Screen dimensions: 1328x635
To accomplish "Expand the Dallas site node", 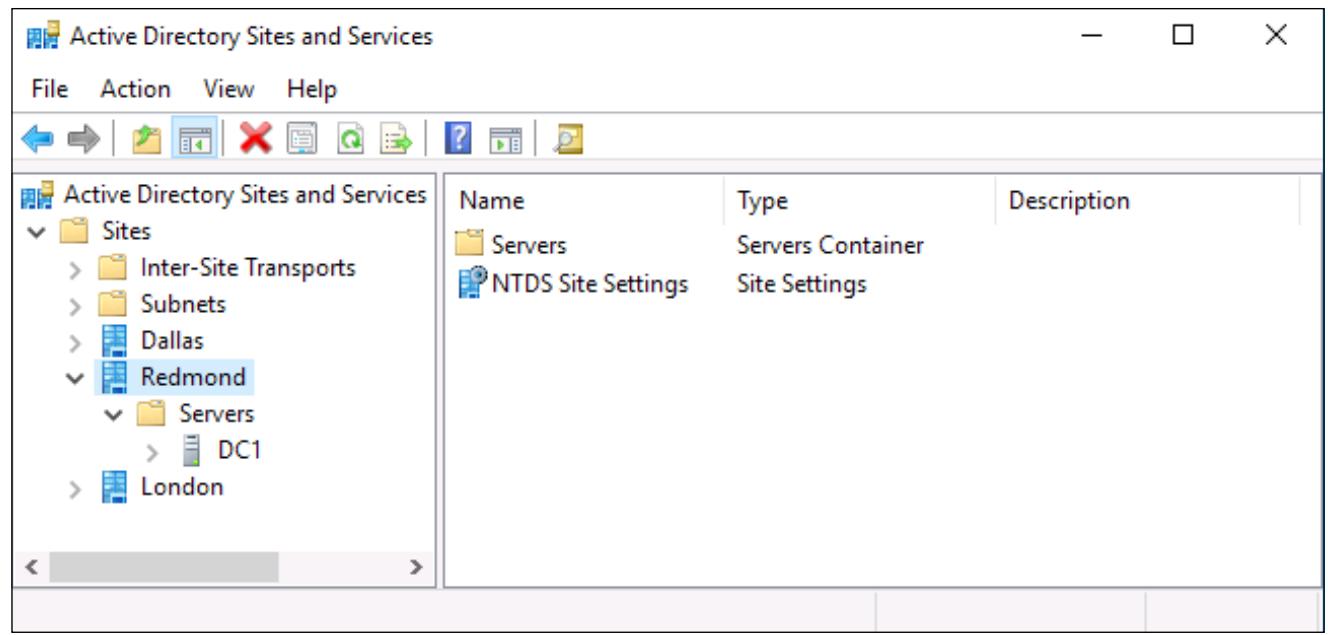I will pos(76,342).
